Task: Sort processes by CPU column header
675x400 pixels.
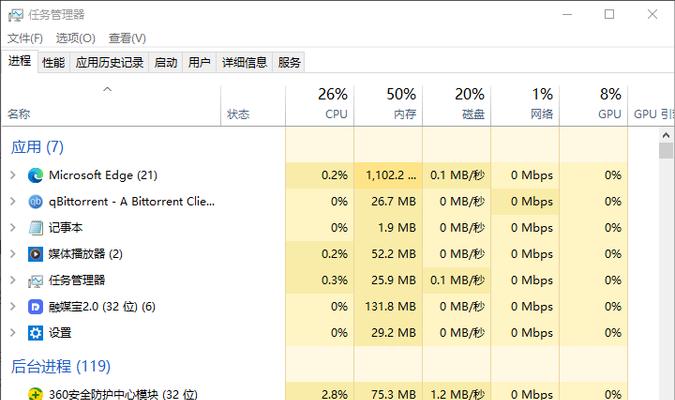Action: pos(319,105)
